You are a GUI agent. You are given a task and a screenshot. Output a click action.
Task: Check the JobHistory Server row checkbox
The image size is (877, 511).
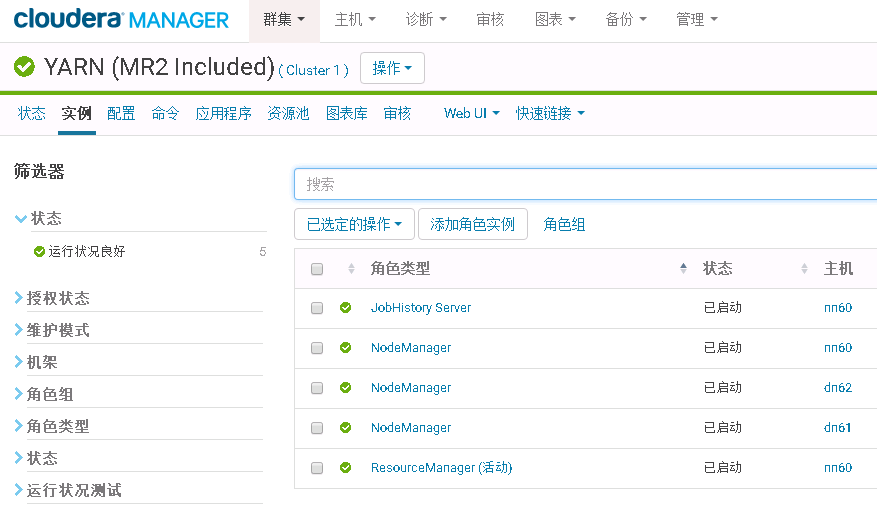coord(317,308)
